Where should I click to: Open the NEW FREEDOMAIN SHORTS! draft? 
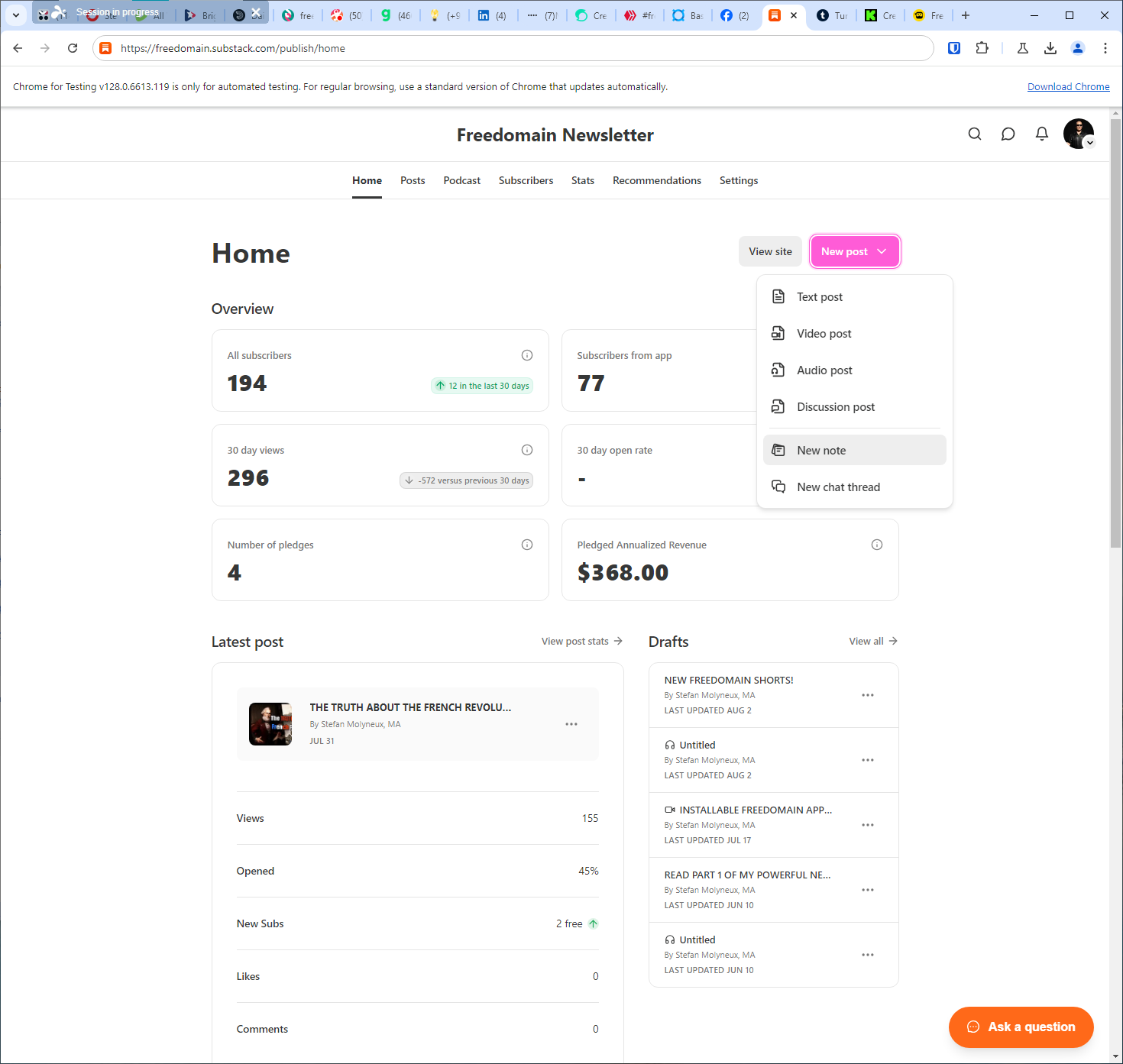point(729,680)
